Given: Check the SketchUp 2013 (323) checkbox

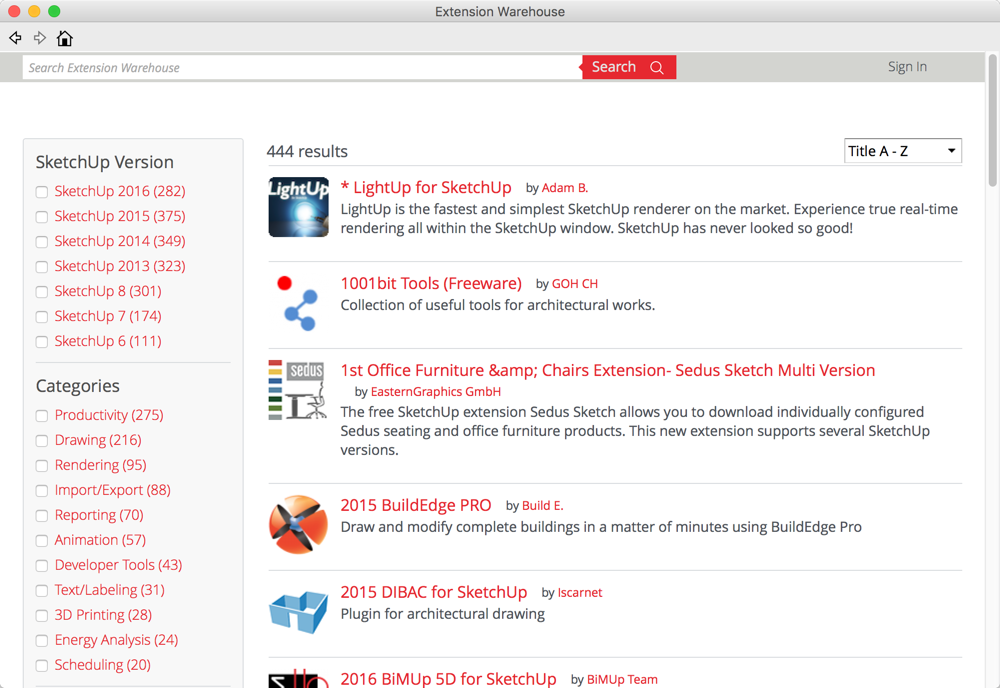Looking at the screenshot, I should [x=42, y=267].
